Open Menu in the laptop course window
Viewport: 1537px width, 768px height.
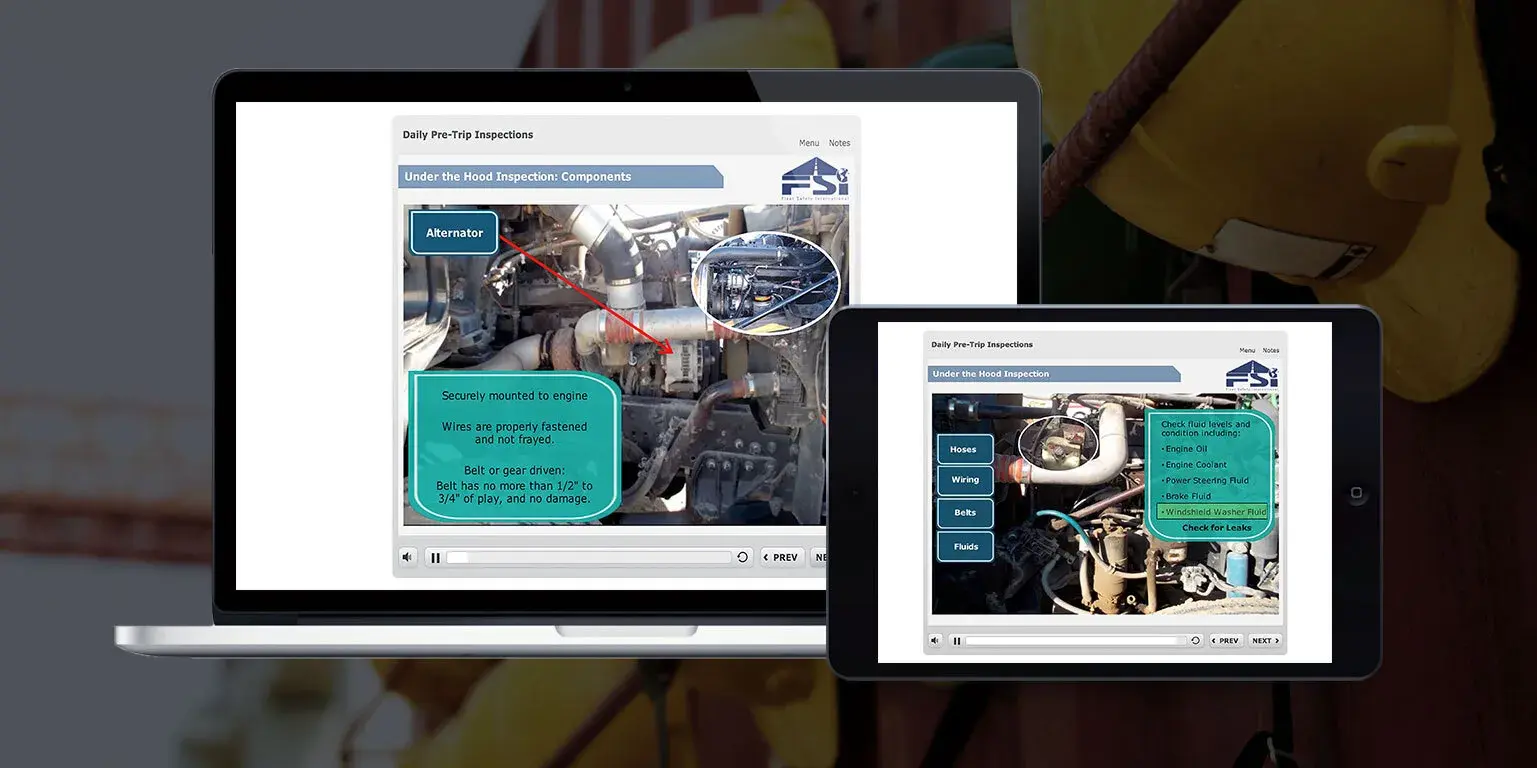click(x=809, y=143)
